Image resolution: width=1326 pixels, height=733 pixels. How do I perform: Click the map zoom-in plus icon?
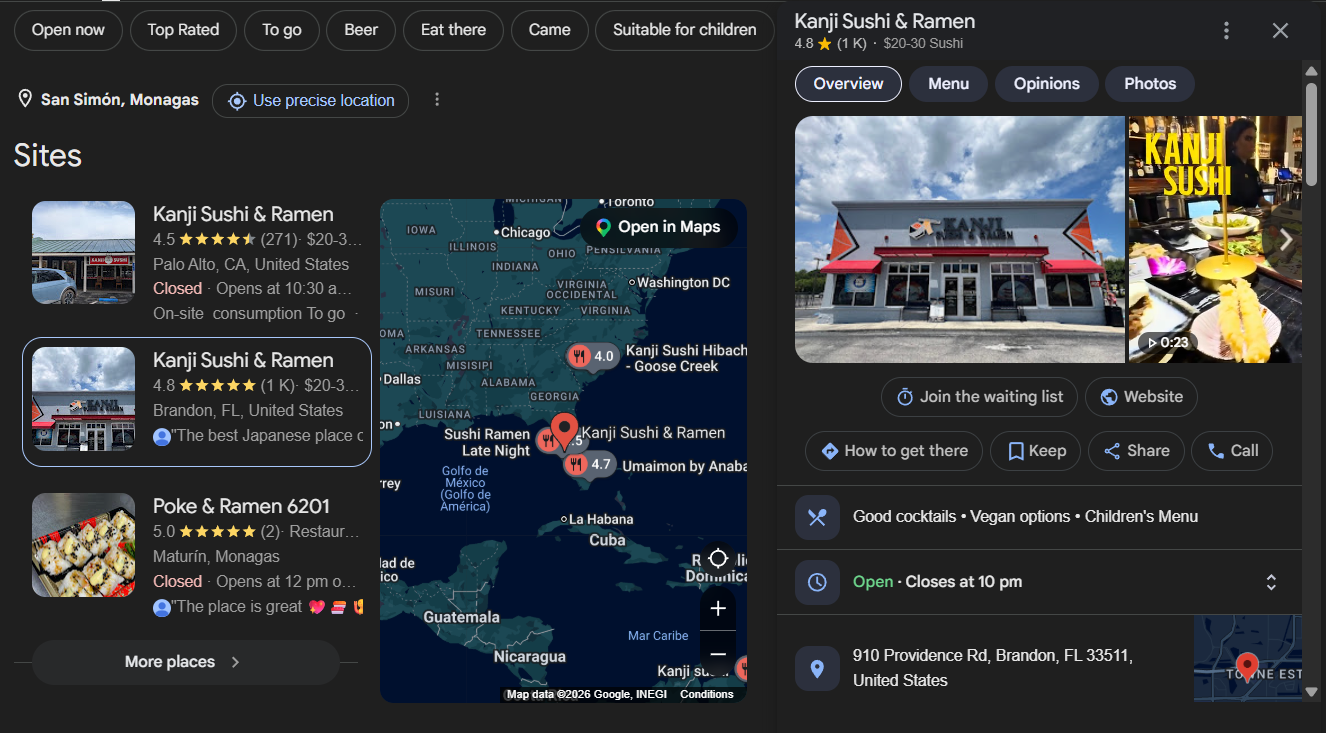tap(718, 608)
